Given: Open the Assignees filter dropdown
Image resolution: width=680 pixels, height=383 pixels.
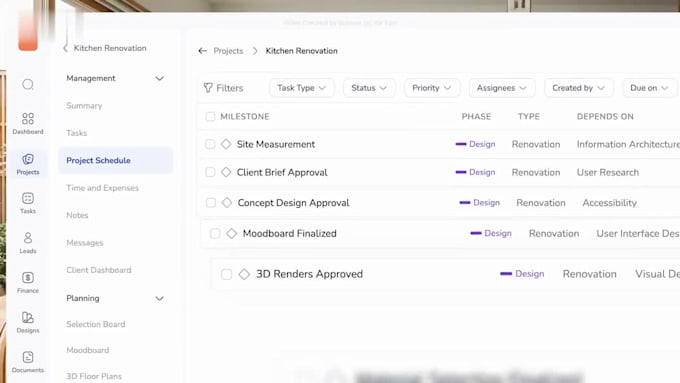Looking at the screenshot, I should pyautogui.click(x=501, y=88).
